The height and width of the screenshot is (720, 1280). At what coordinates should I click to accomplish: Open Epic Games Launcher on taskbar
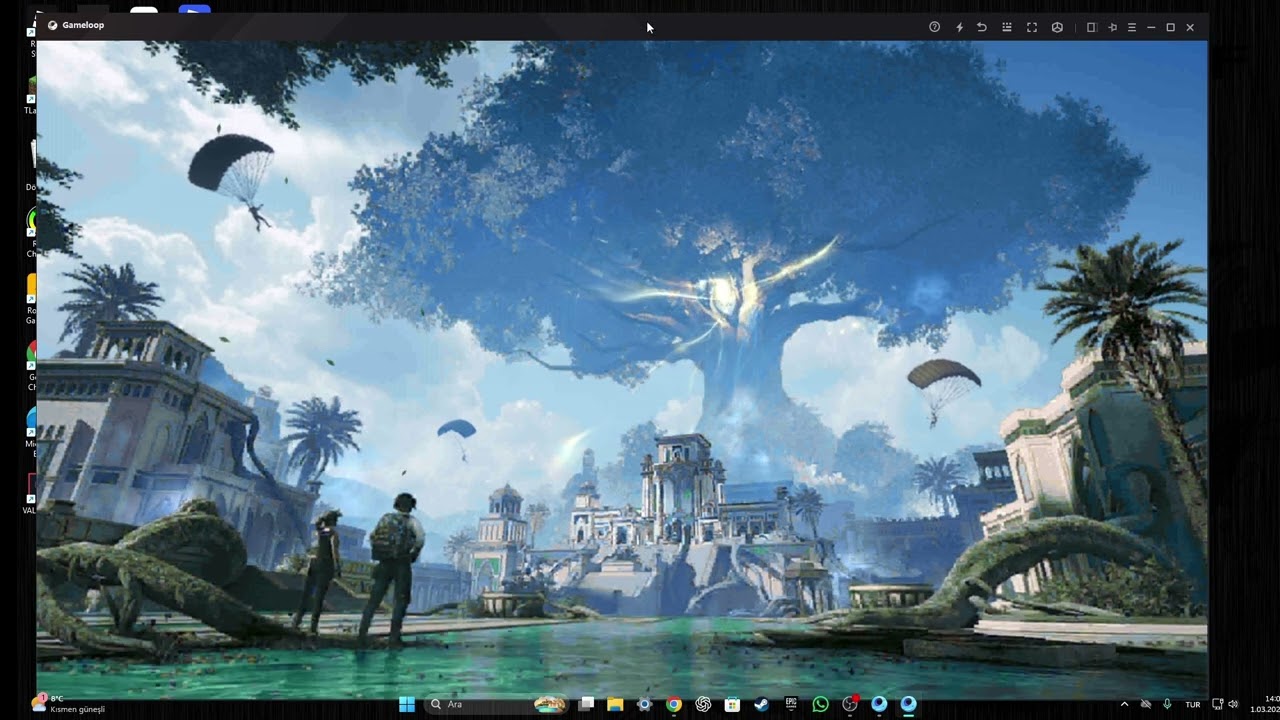point(791,704)
